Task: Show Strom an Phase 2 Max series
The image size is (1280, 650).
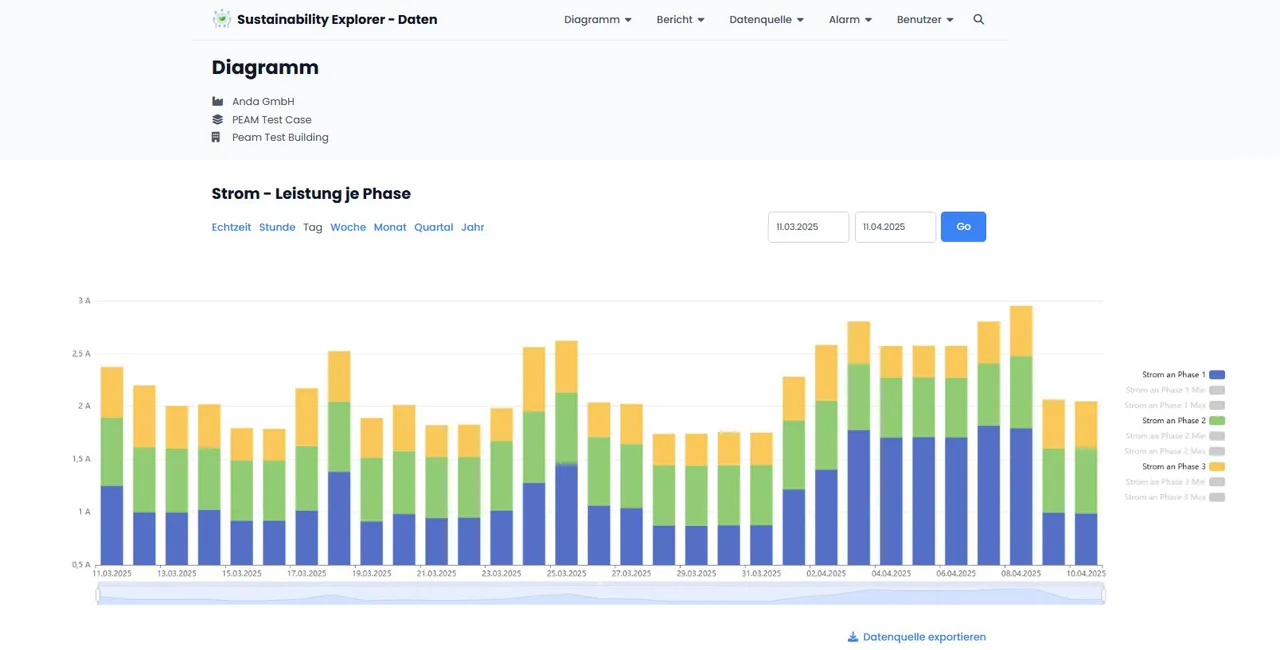Action: (x=1165, y=451)
